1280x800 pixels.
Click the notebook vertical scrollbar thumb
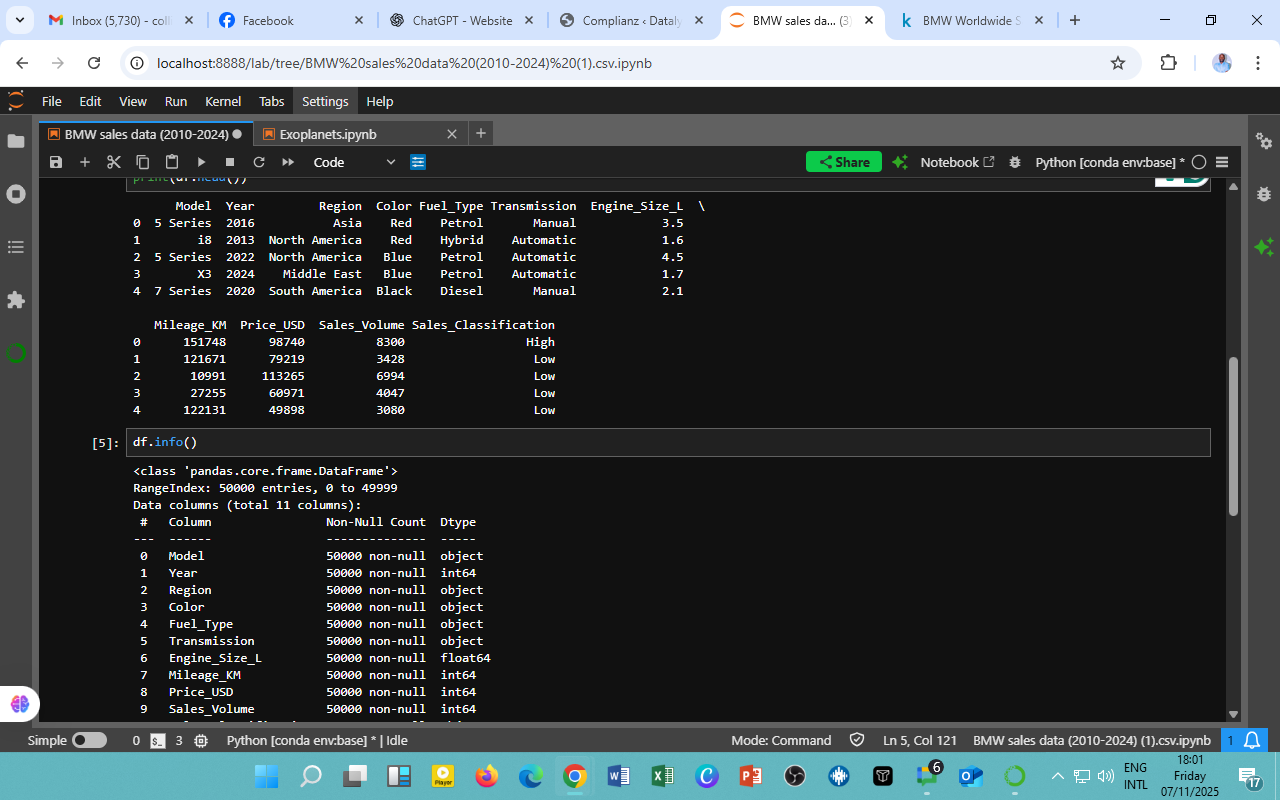pyautogui.click(x=1232, y=435)
